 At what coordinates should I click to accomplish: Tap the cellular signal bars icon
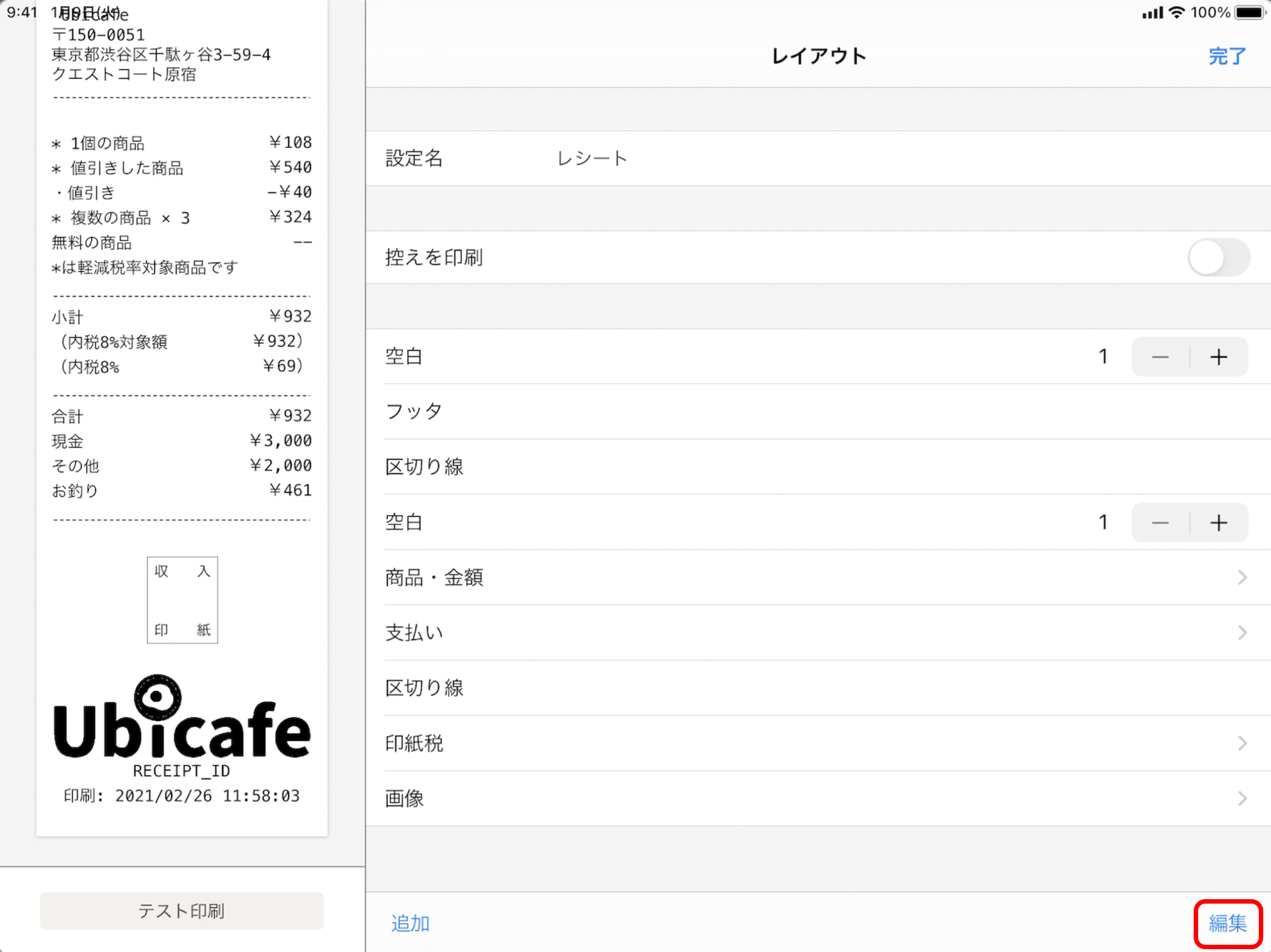point(1152,13)
